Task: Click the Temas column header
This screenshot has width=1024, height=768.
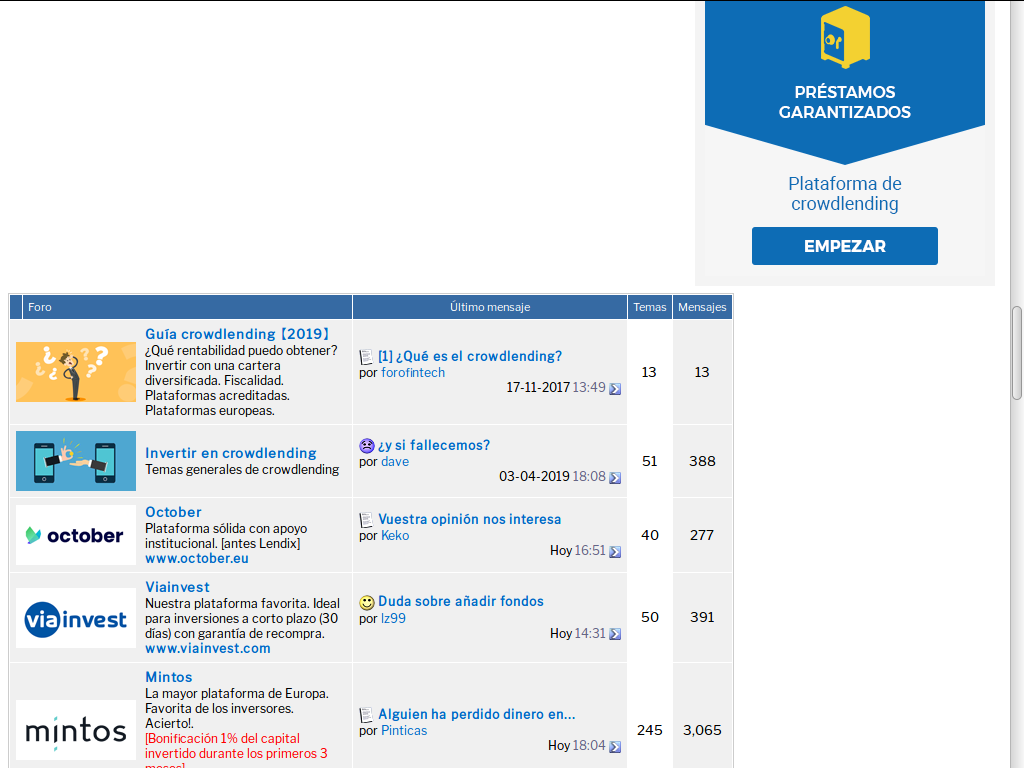Action: coord(650,307)
